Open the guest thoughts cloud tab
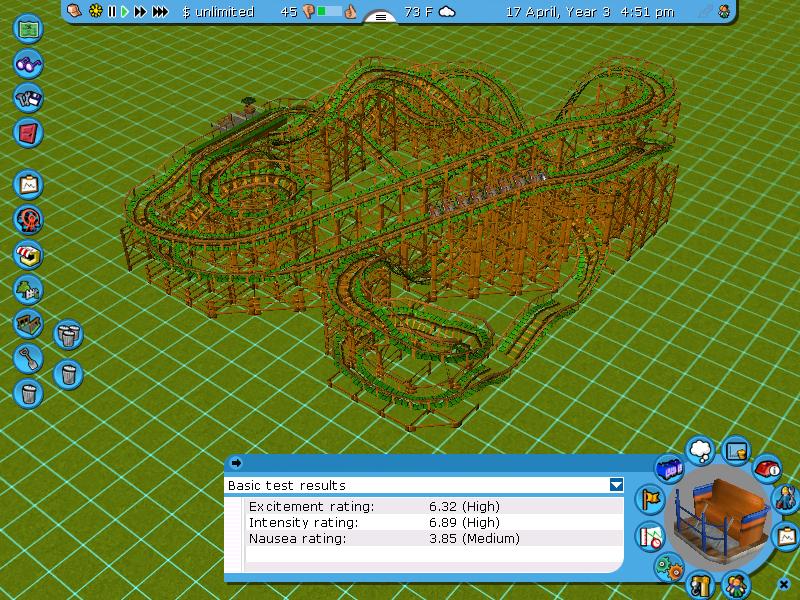Image resolution: width=800 pixels, height=600 pixels. (701, 451)
